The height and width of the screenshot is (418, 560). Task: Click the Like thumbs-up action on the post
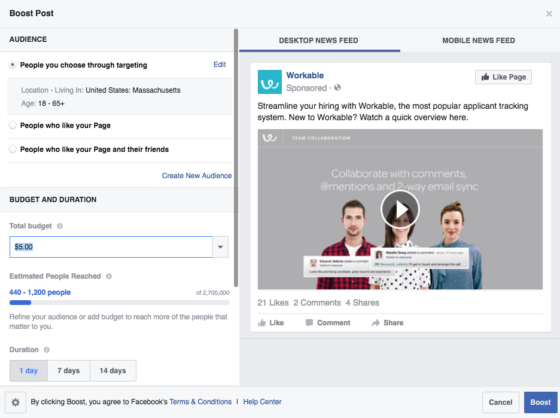[271, 323]
